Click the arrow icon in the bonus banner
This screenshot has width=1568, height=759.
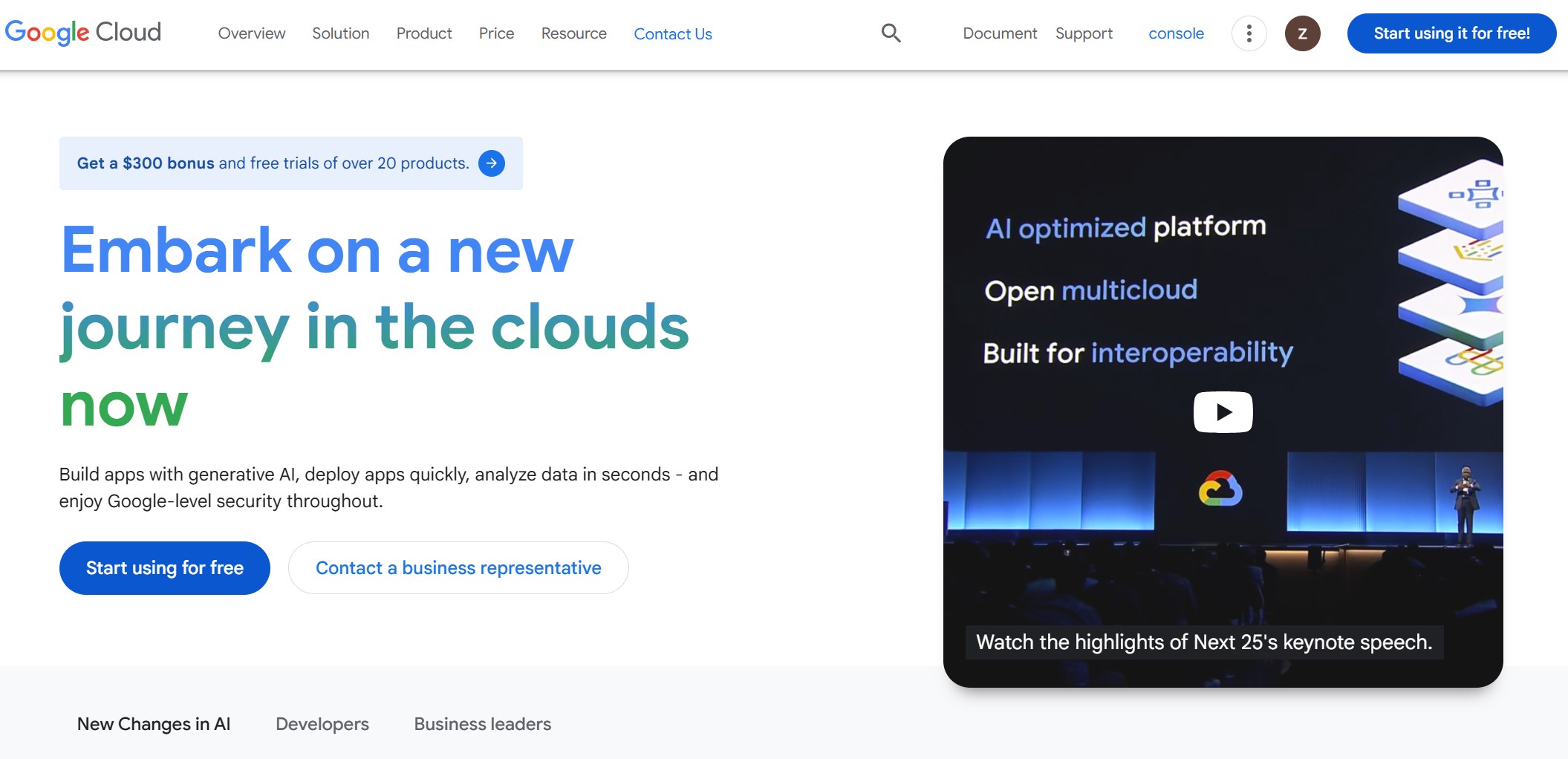tap(492, 163)
